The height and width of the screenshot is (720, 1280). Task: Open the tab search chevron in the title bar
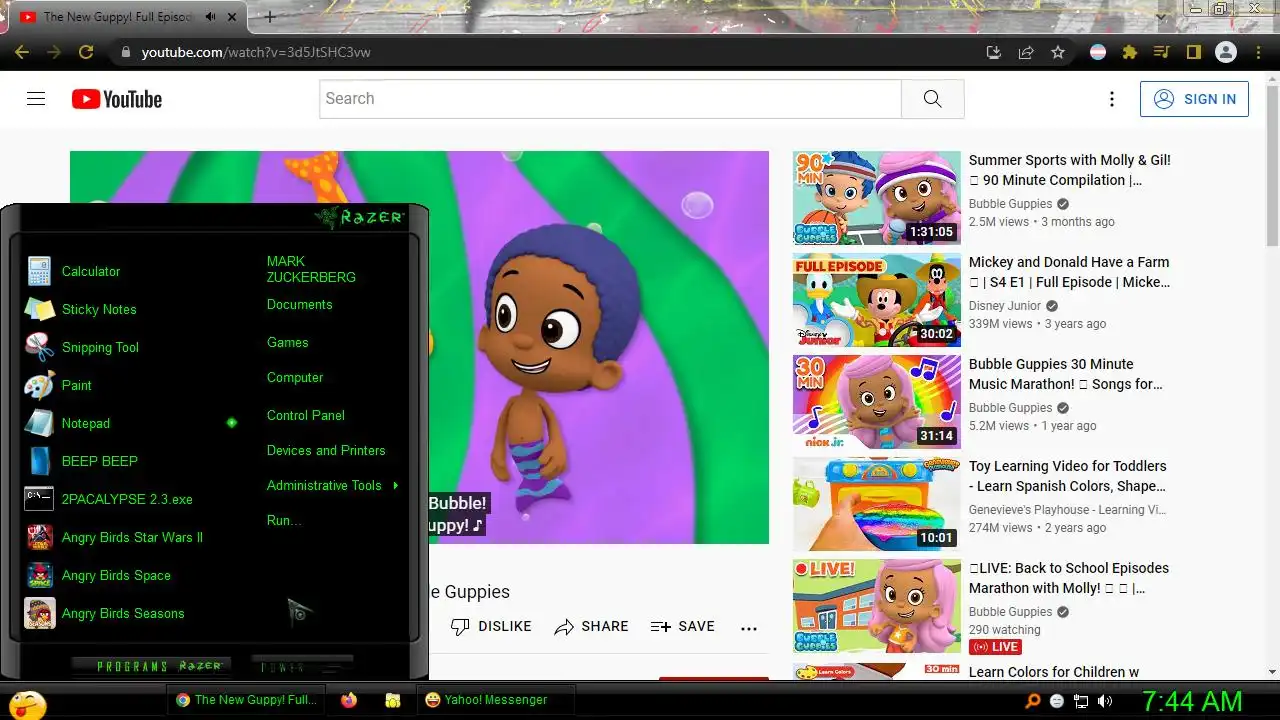tap(1161, 16)
